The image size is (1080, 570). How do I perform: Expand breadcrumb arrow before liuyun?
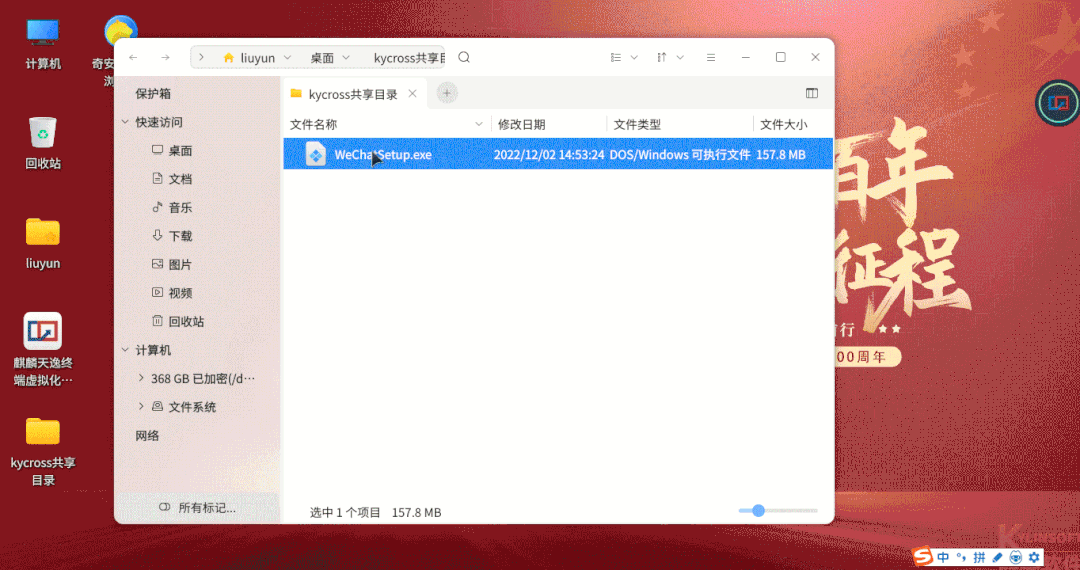pyautogui.click(x=201, y=57)
